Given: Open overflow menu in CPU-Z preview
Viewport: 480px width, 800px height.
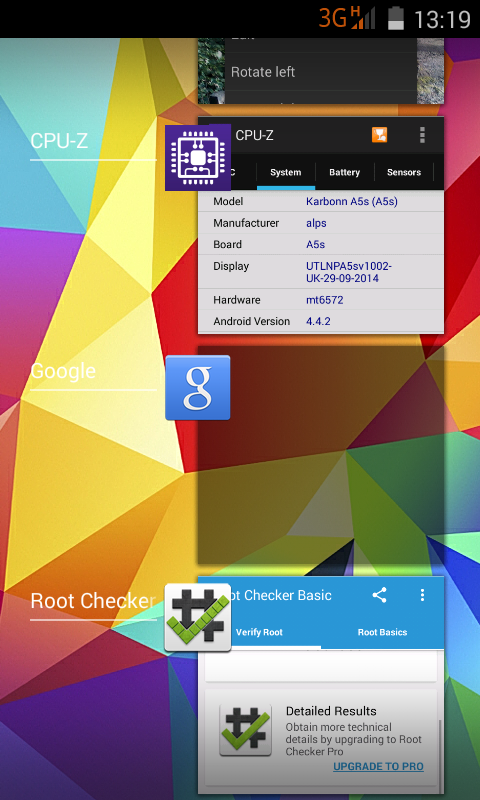Looking at the screenshot, I should (x=422, y=135).
